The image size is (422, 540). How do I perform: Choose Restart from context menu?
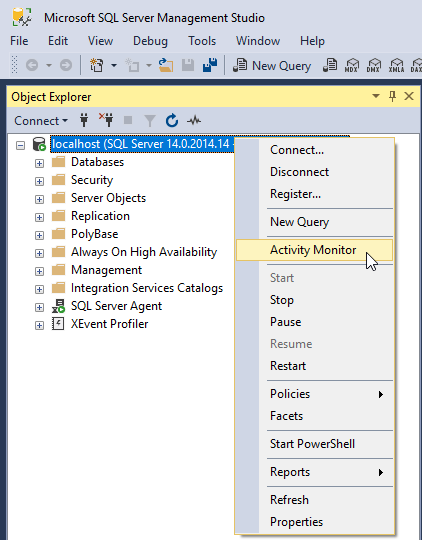pyautogui.click(x=314, y=366)
